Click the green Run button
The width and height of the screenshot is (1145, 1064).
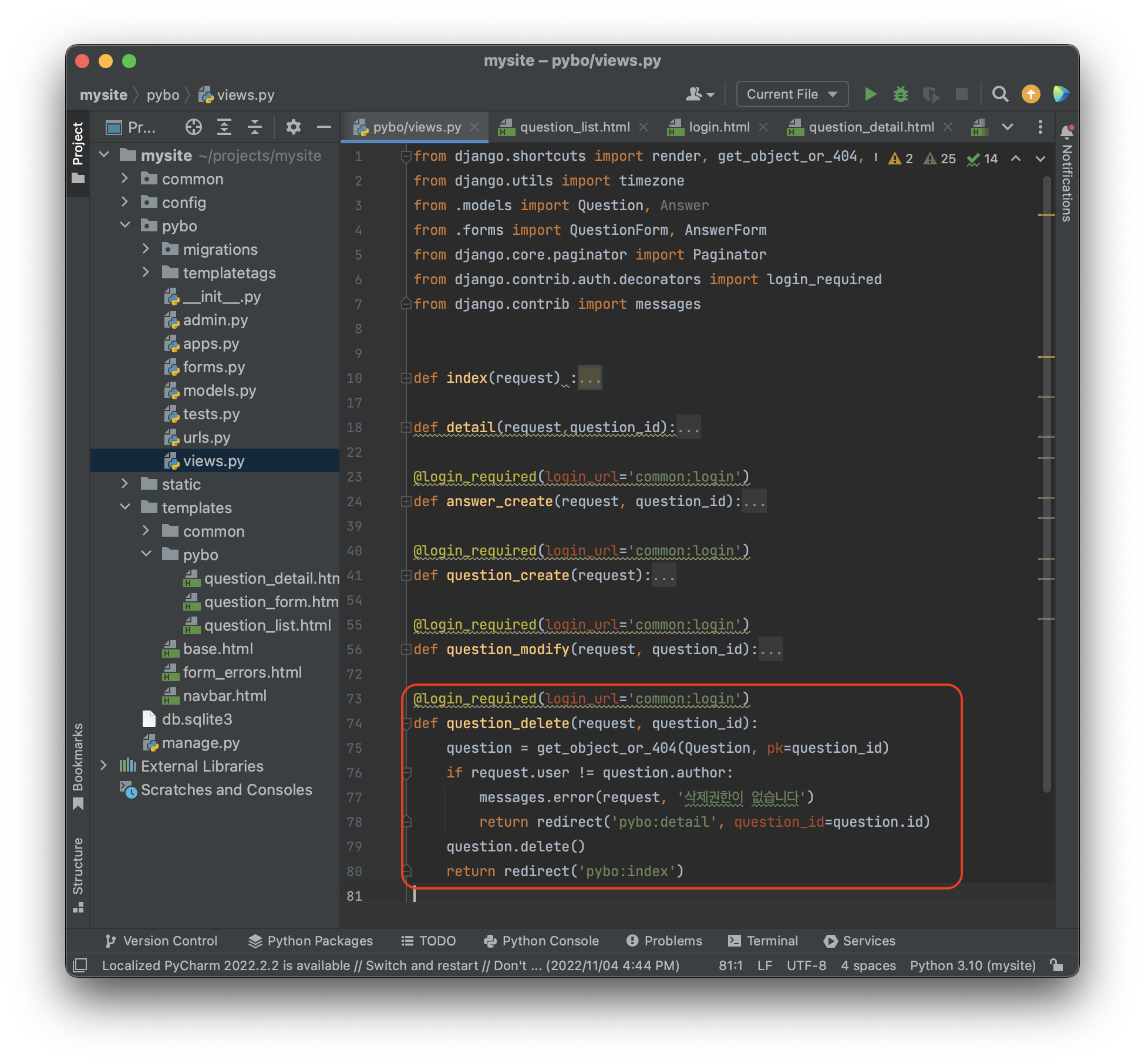[870, 94]
